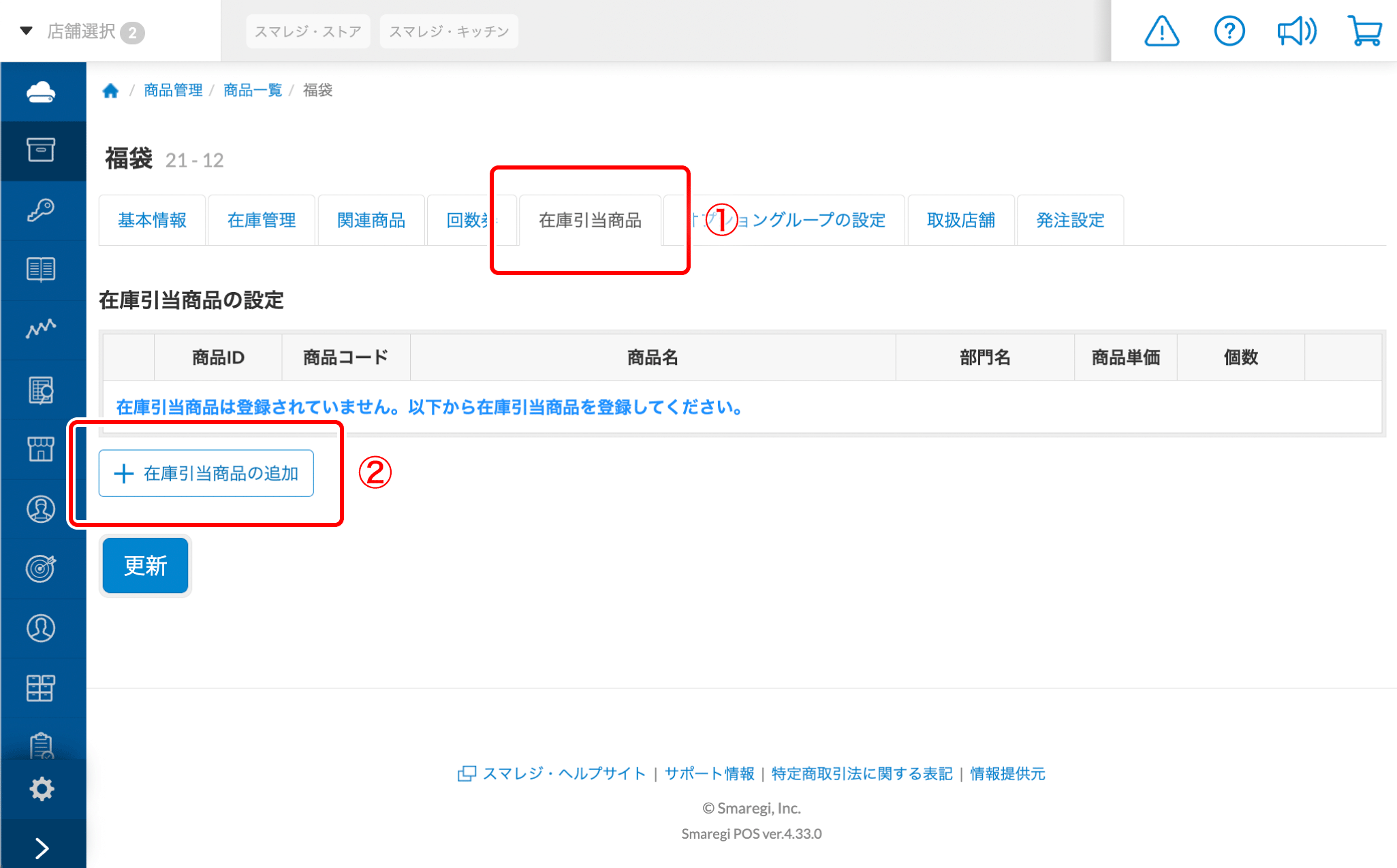Open announcements via the megaphone icon
The width and height of the screenshot is (1397, 868).
coord(1296,31)
